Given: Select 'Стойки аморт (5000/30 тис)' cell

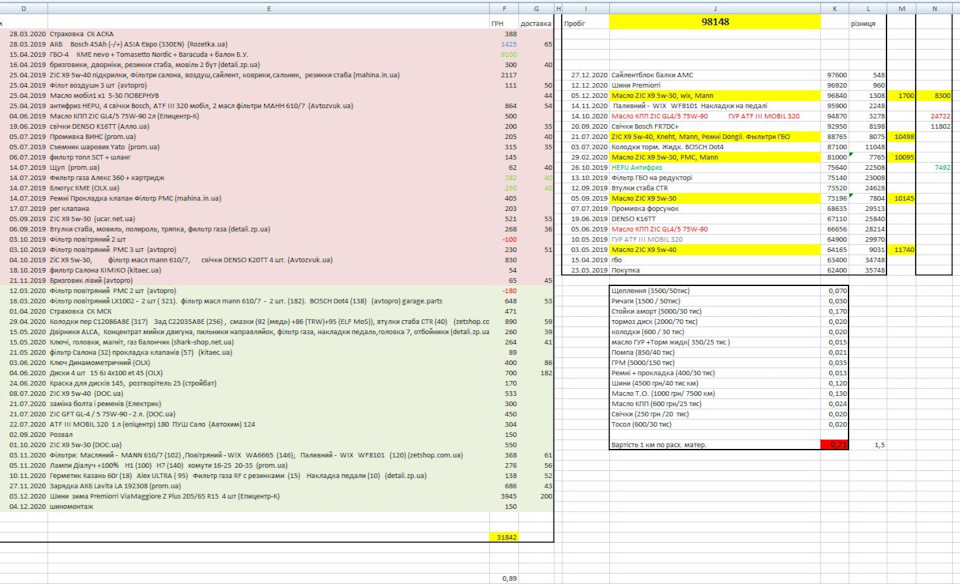Looking at the screenshot, I should pos(715,311).
